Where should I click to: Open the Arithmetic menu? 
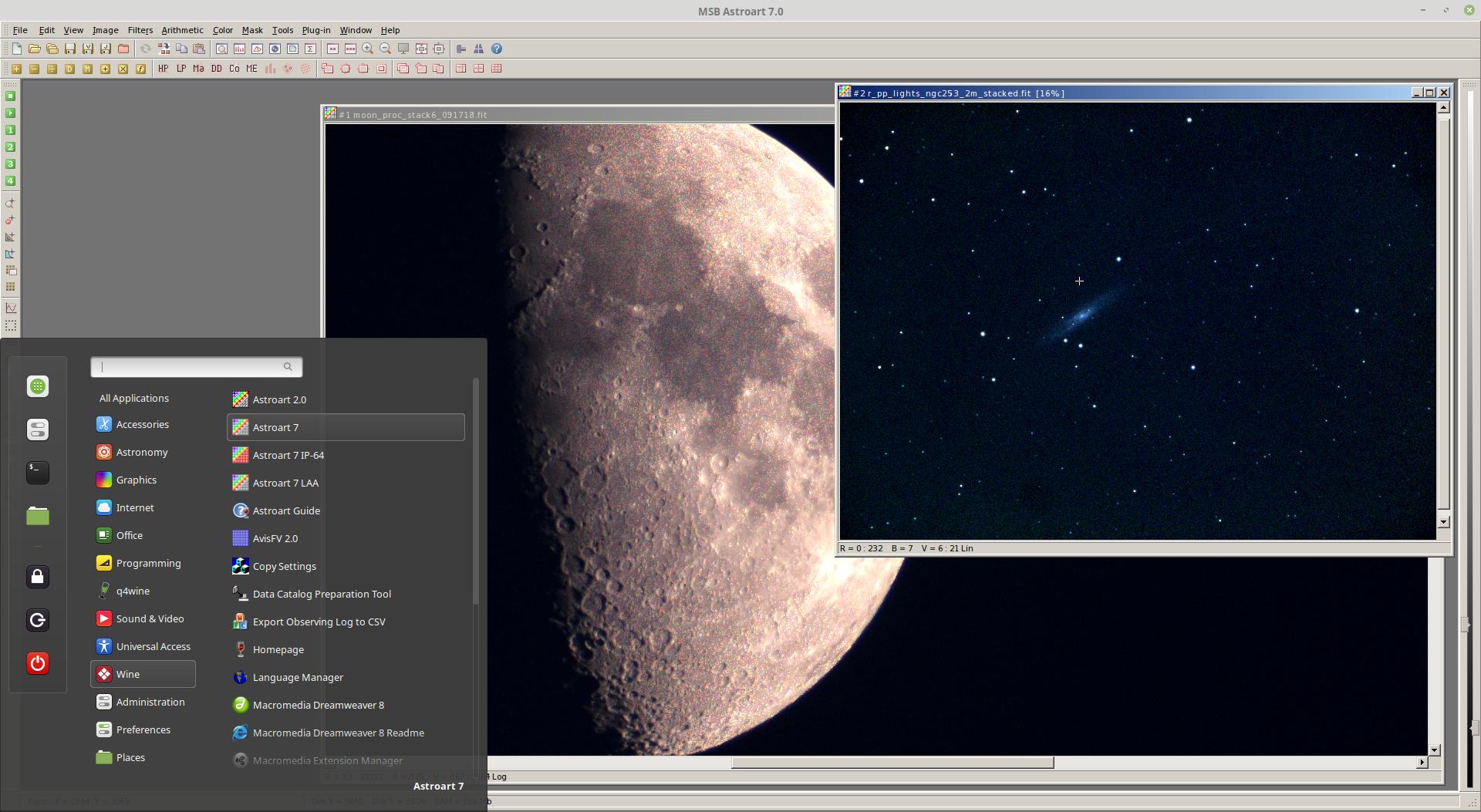click(182, 30)
